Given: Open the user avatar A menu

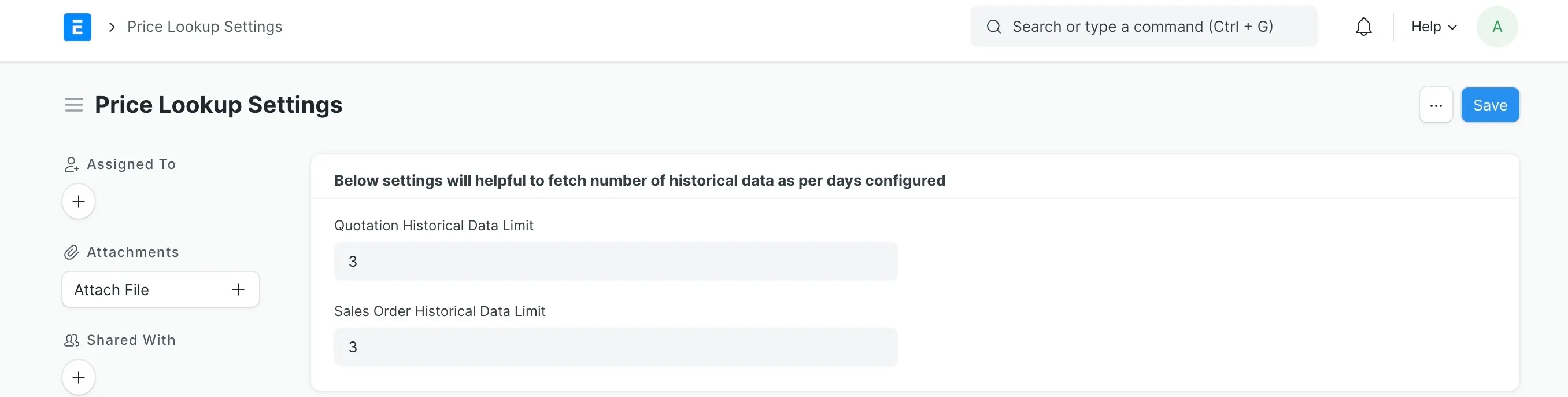Looking at the screenshot, I should pos(1497,27).
